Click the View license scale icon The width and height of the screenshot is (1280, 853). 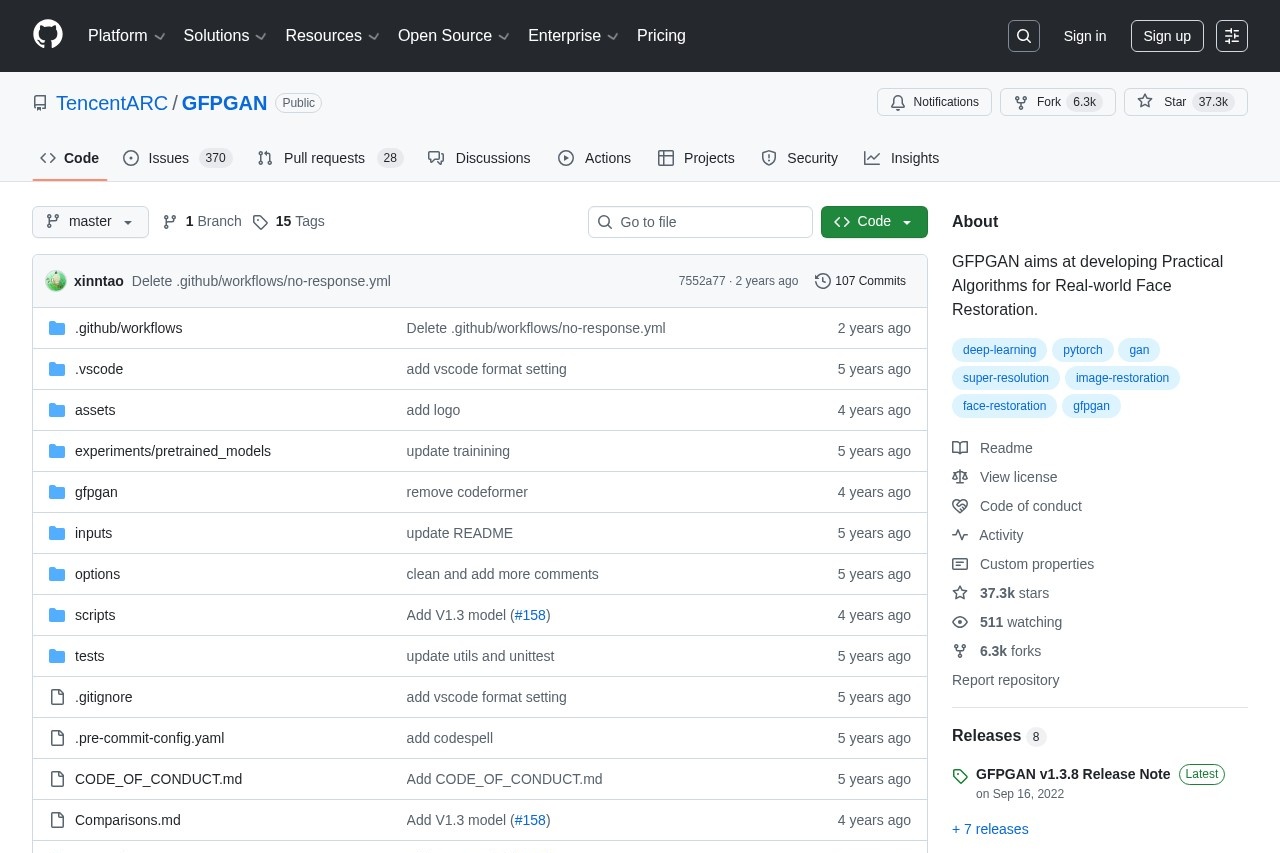coord(960,477)
